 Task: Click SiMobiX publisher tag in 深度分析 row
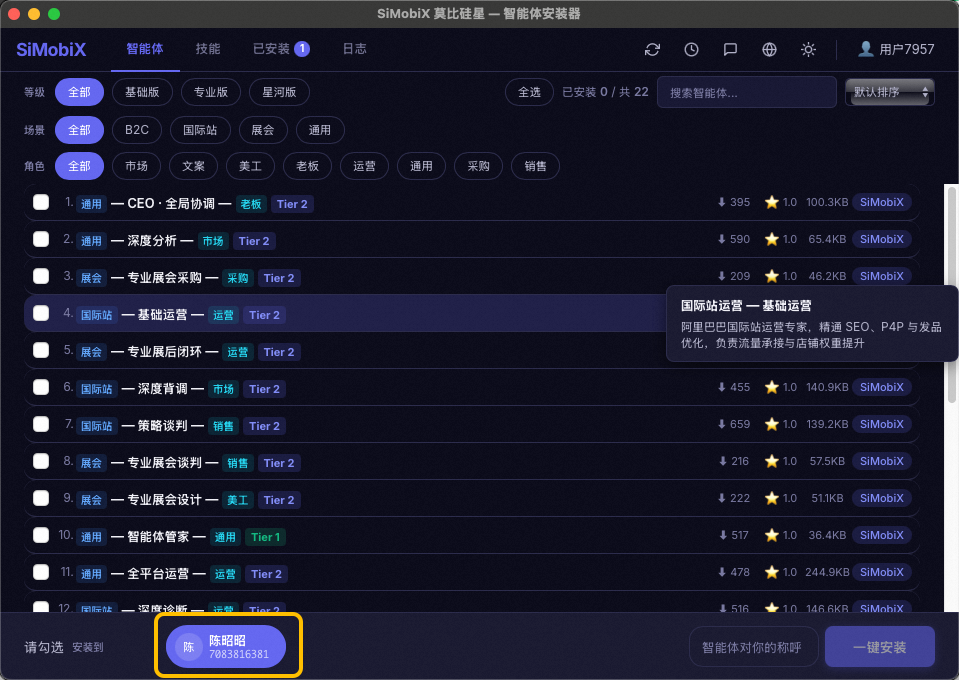coord(881,239)
